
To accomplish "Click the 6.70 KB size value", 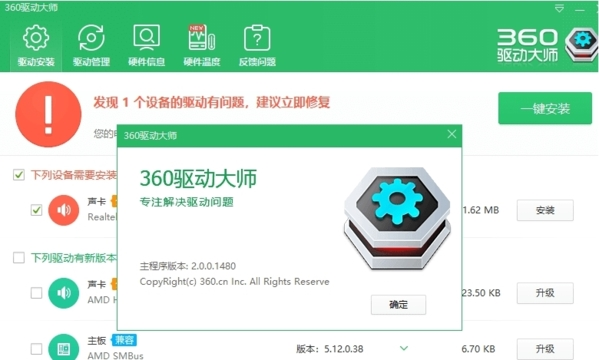I will click(x=478, y=349).
